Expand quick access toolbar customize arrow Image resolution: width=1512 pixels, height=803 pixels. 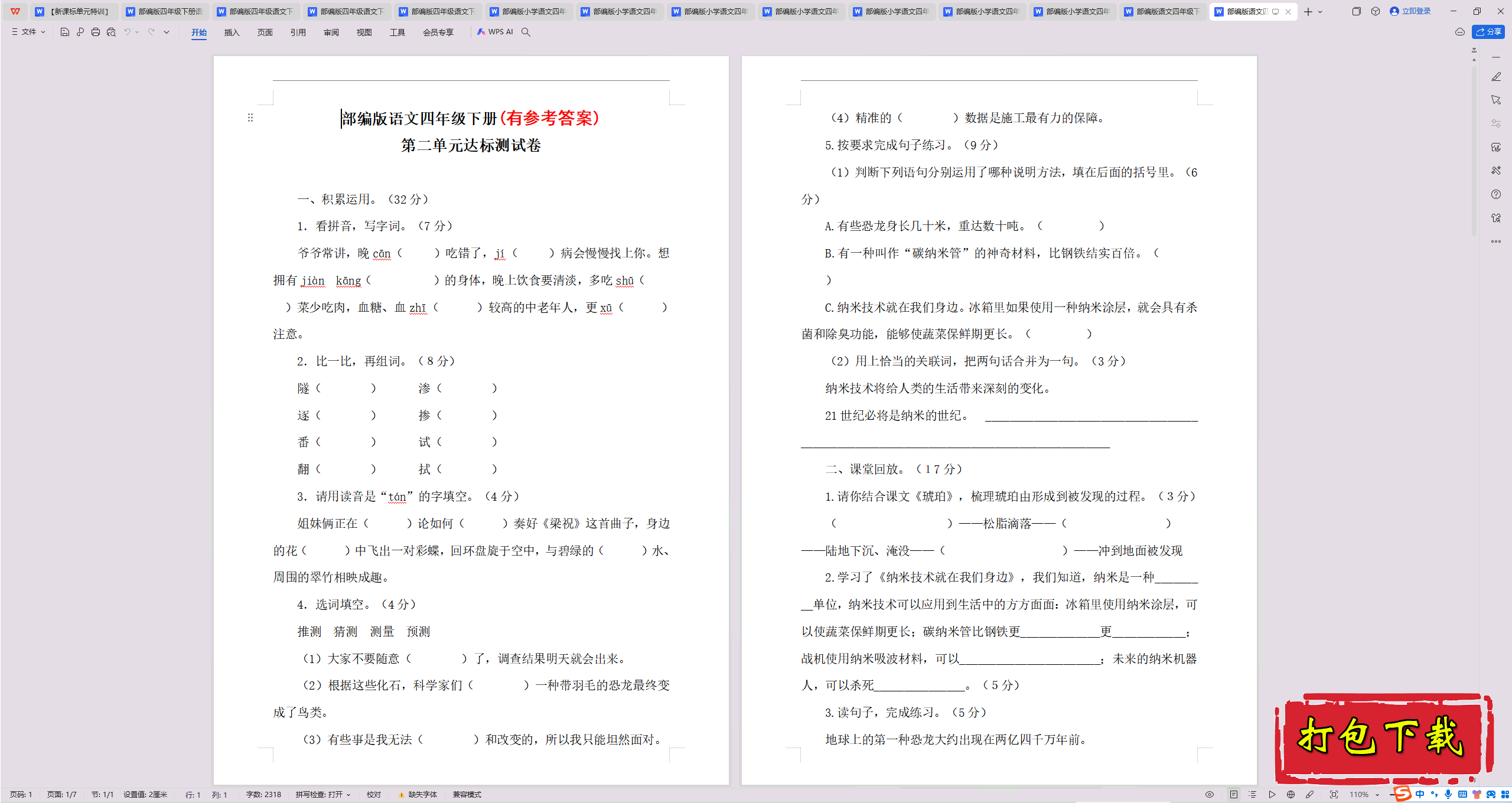(167, 32)
